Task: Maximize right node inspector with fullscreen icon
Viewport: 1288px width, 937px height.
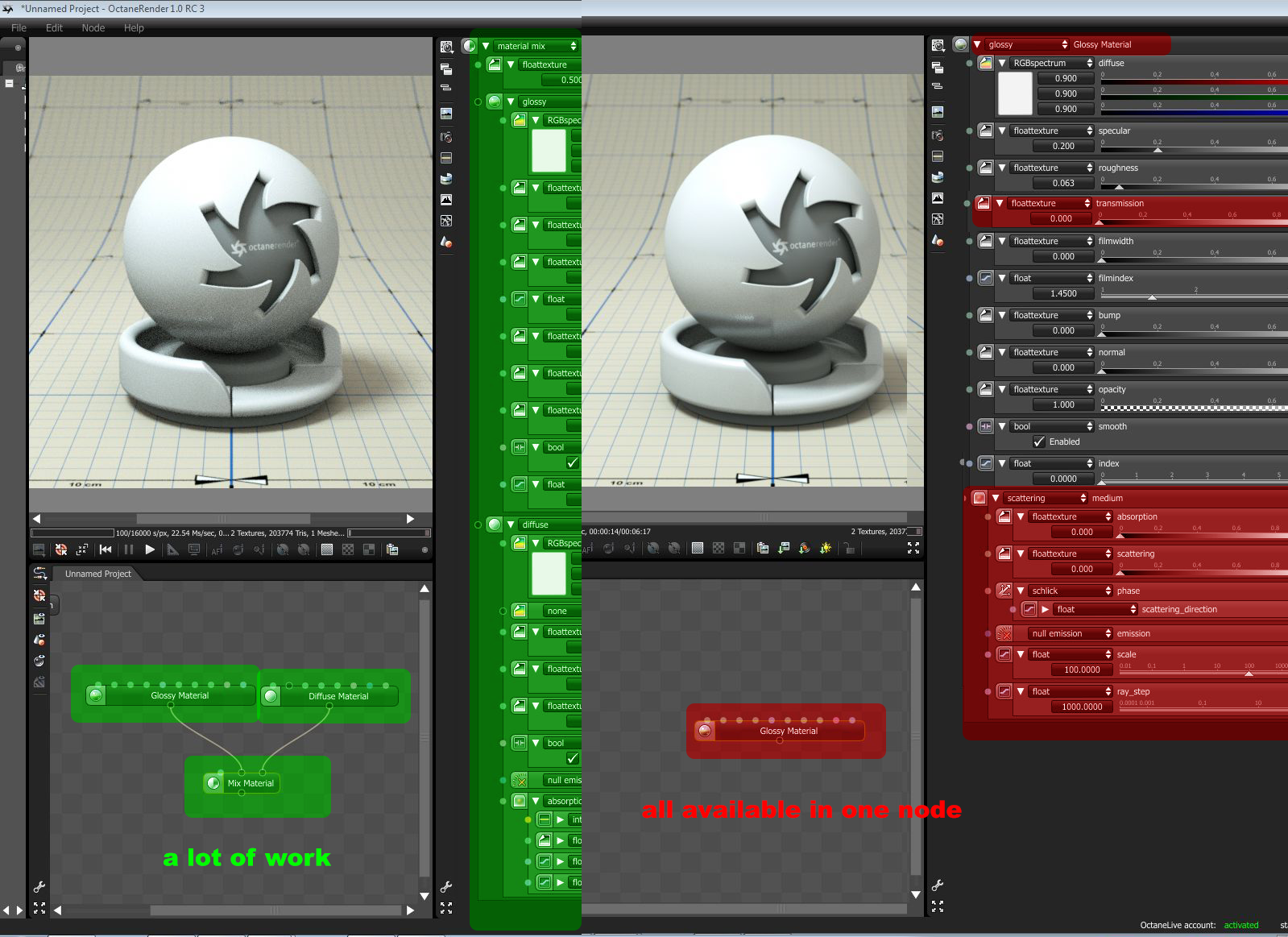Action: [938, 907]
